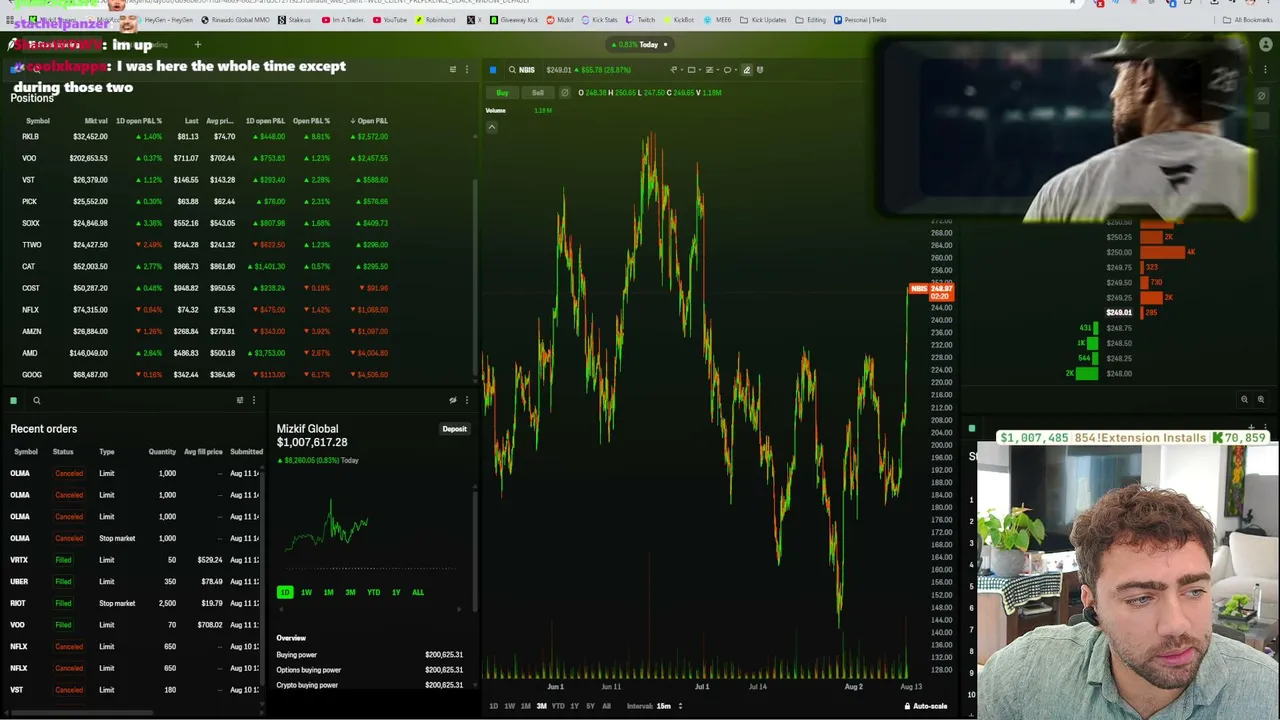This screenshot has height=720, width=1280.
Task: Open the Recent orders three-dot menu
Action: pyautogui.click(x=253, y=401)
